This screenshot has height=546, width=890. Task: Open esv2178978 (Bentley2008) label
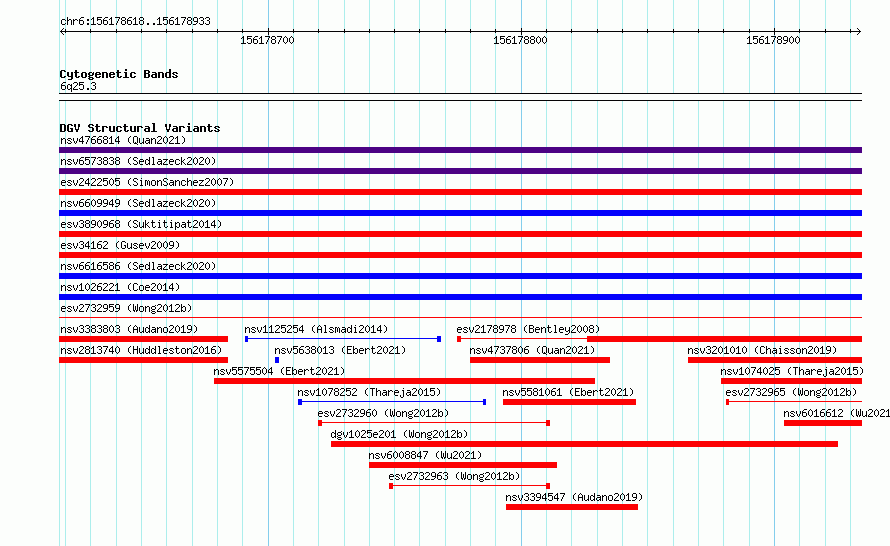tap(528, 329)
